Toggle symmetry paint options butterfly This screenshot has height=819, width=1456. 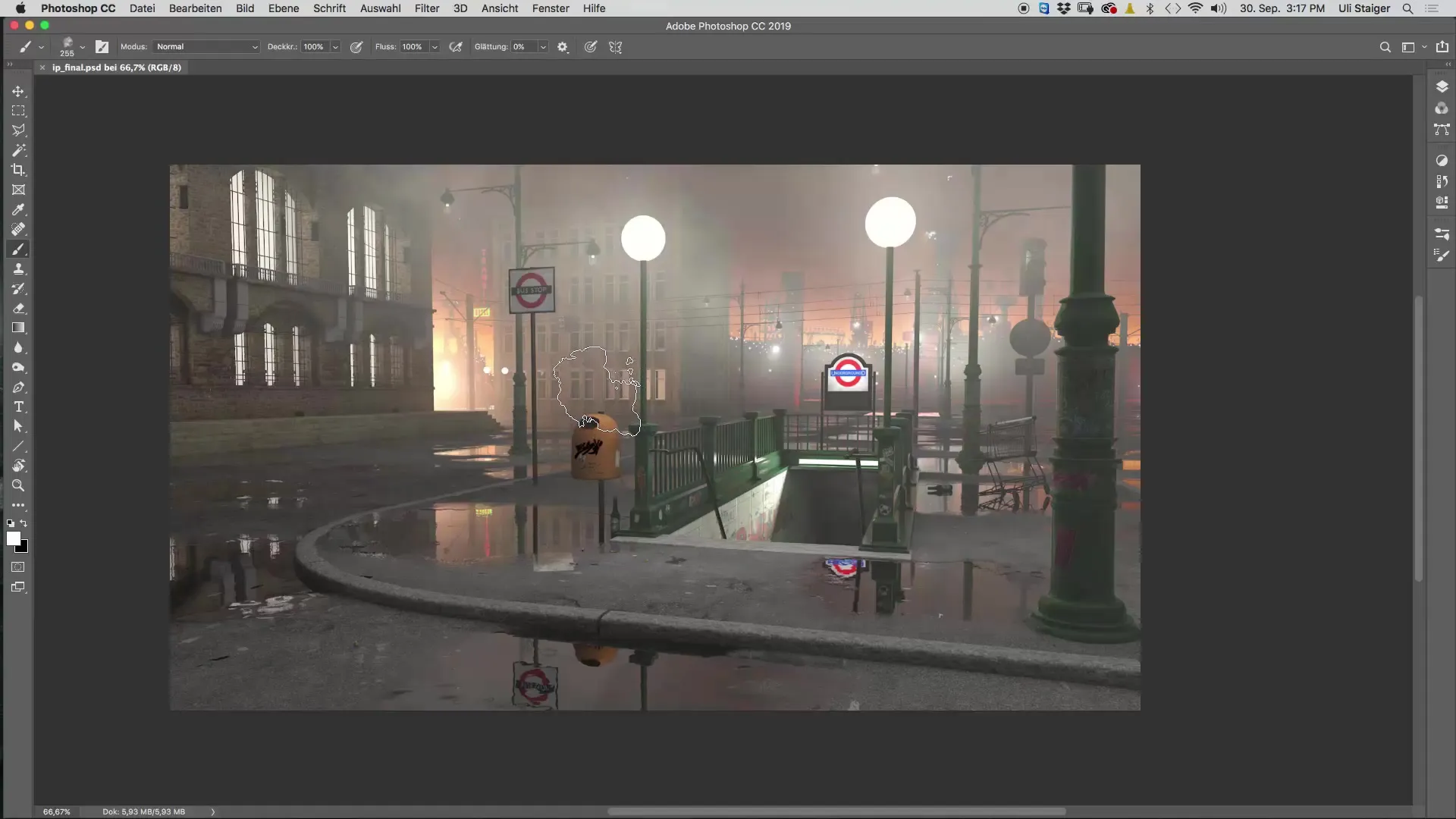(x=616, y=47)
